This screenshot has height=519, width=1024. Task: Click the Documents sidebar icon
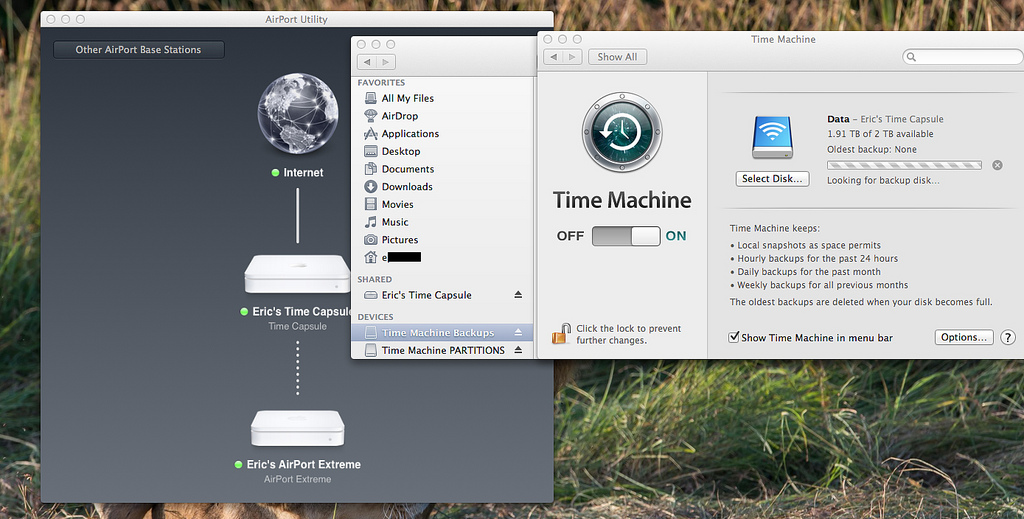click(371, 168)
